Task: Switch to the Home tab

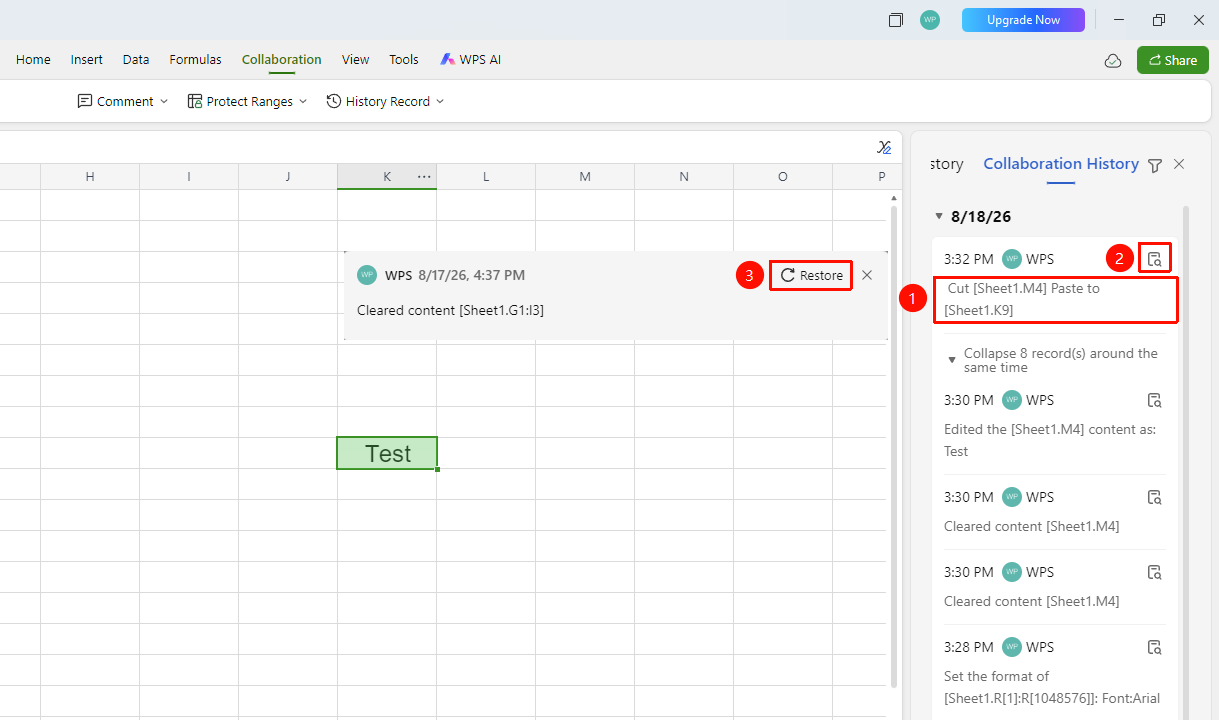Action: (33, 60)
